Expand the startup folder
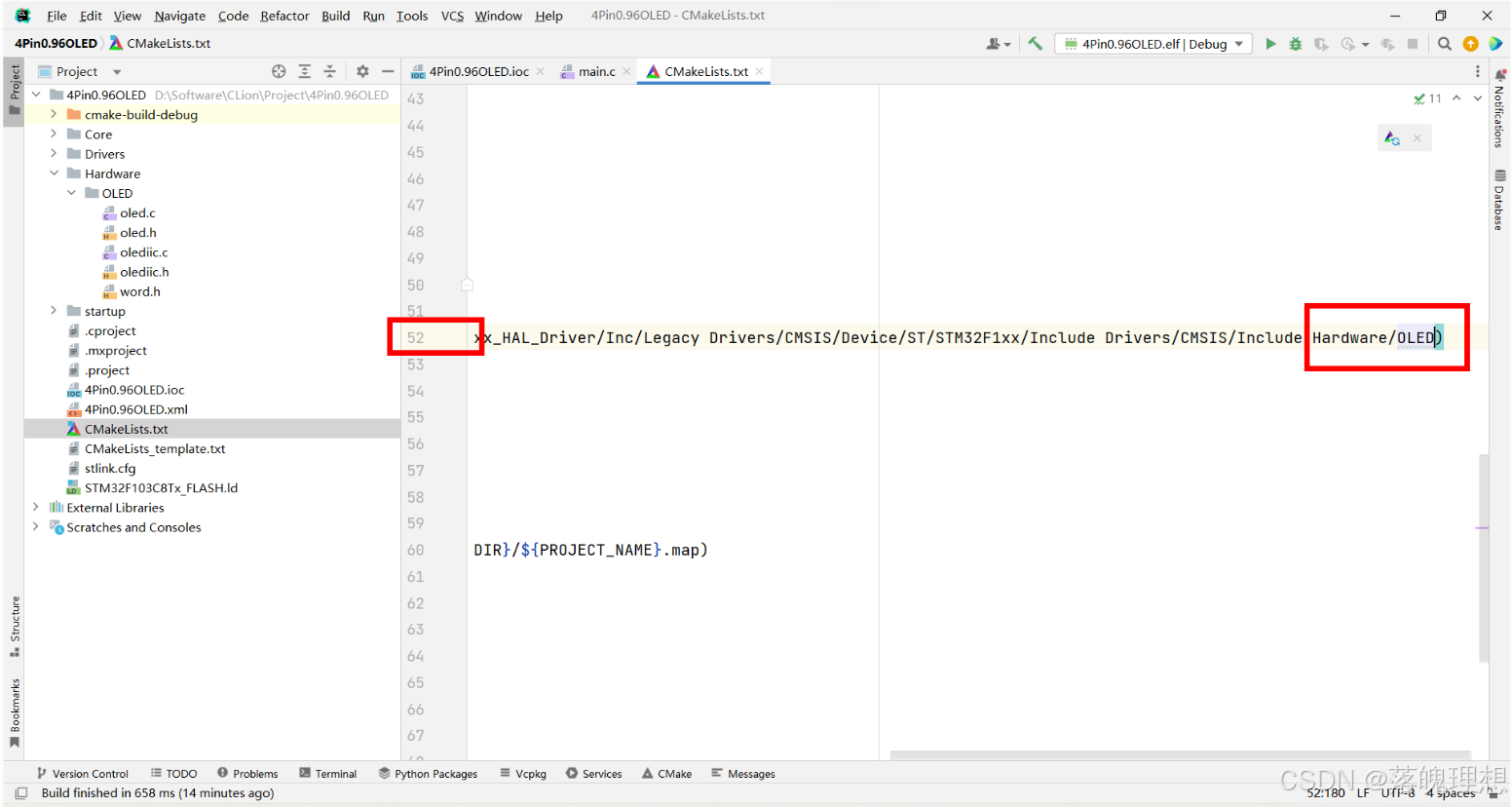1512x807 pixels. (54, 311)
